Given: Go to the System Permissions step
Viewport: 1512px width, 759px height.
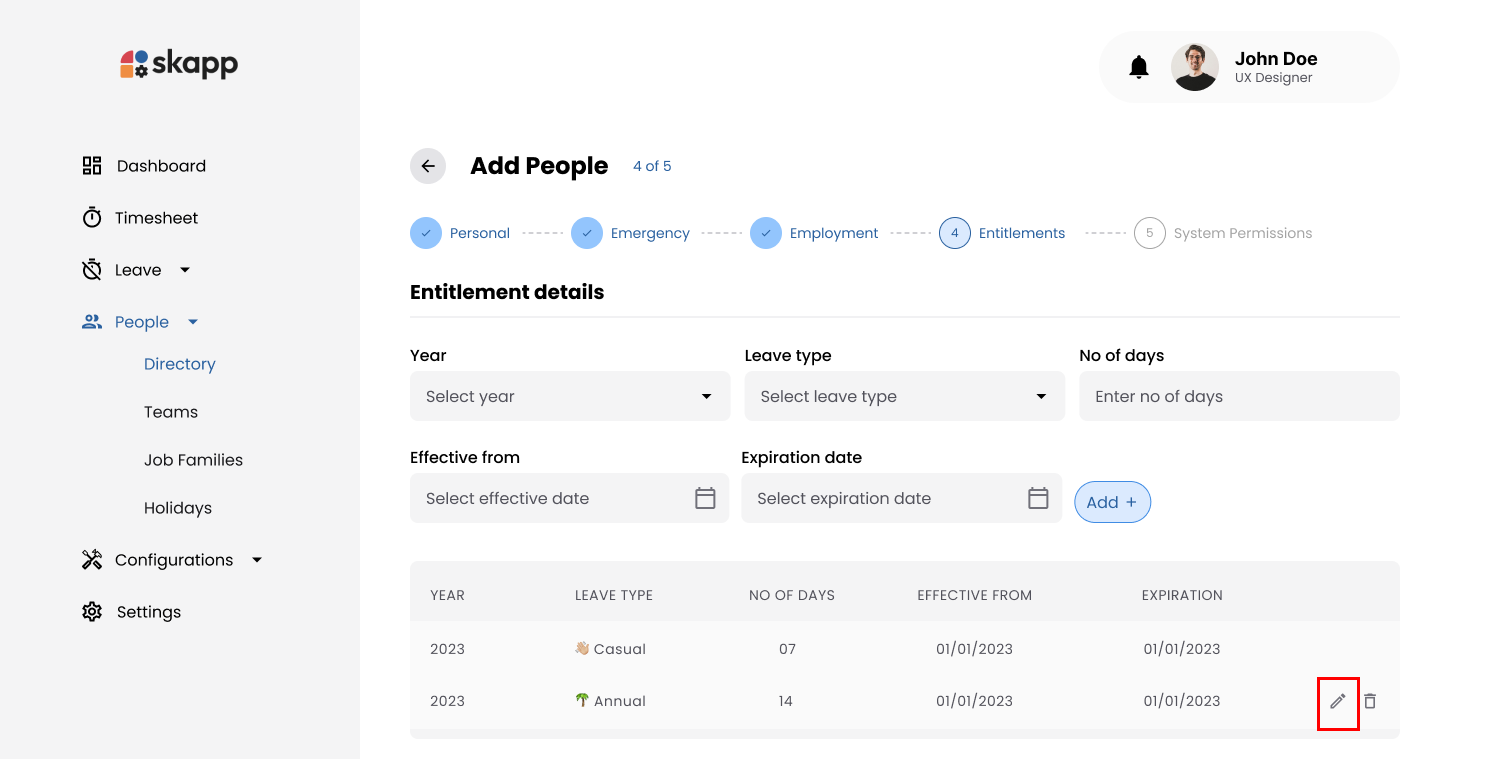Looking at the screenshot, I should (1245, 232).
